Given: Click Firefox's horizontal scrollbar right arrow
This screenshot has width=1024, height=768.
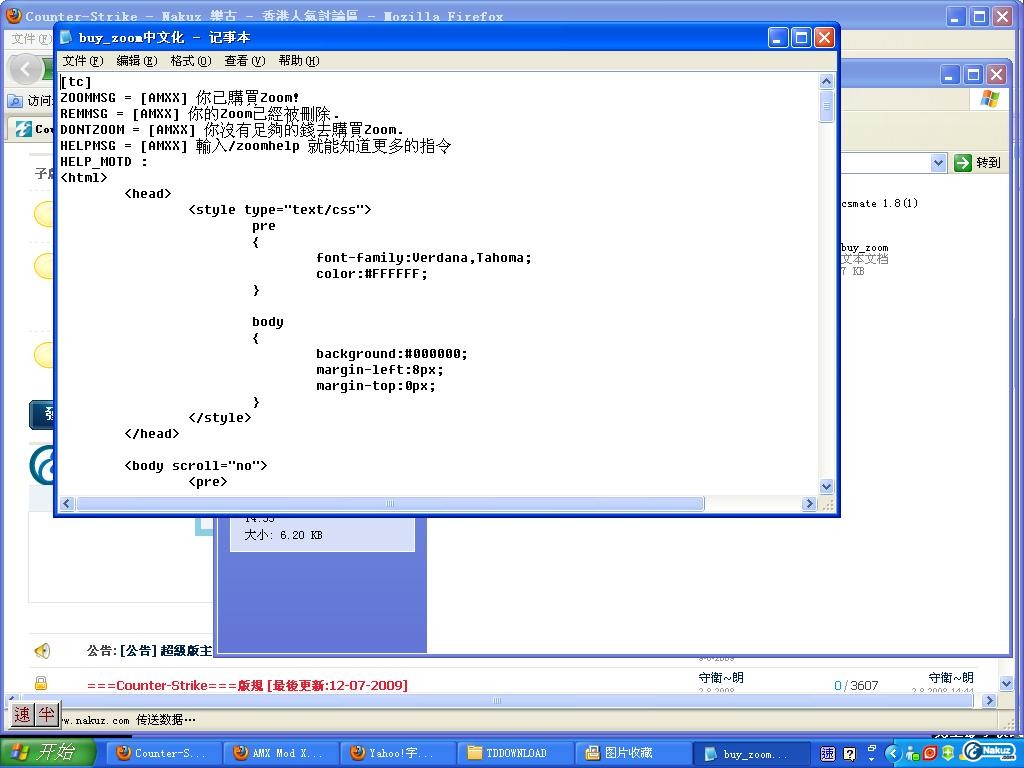Looking at the screenshot, I should click(x=989, y=701).
